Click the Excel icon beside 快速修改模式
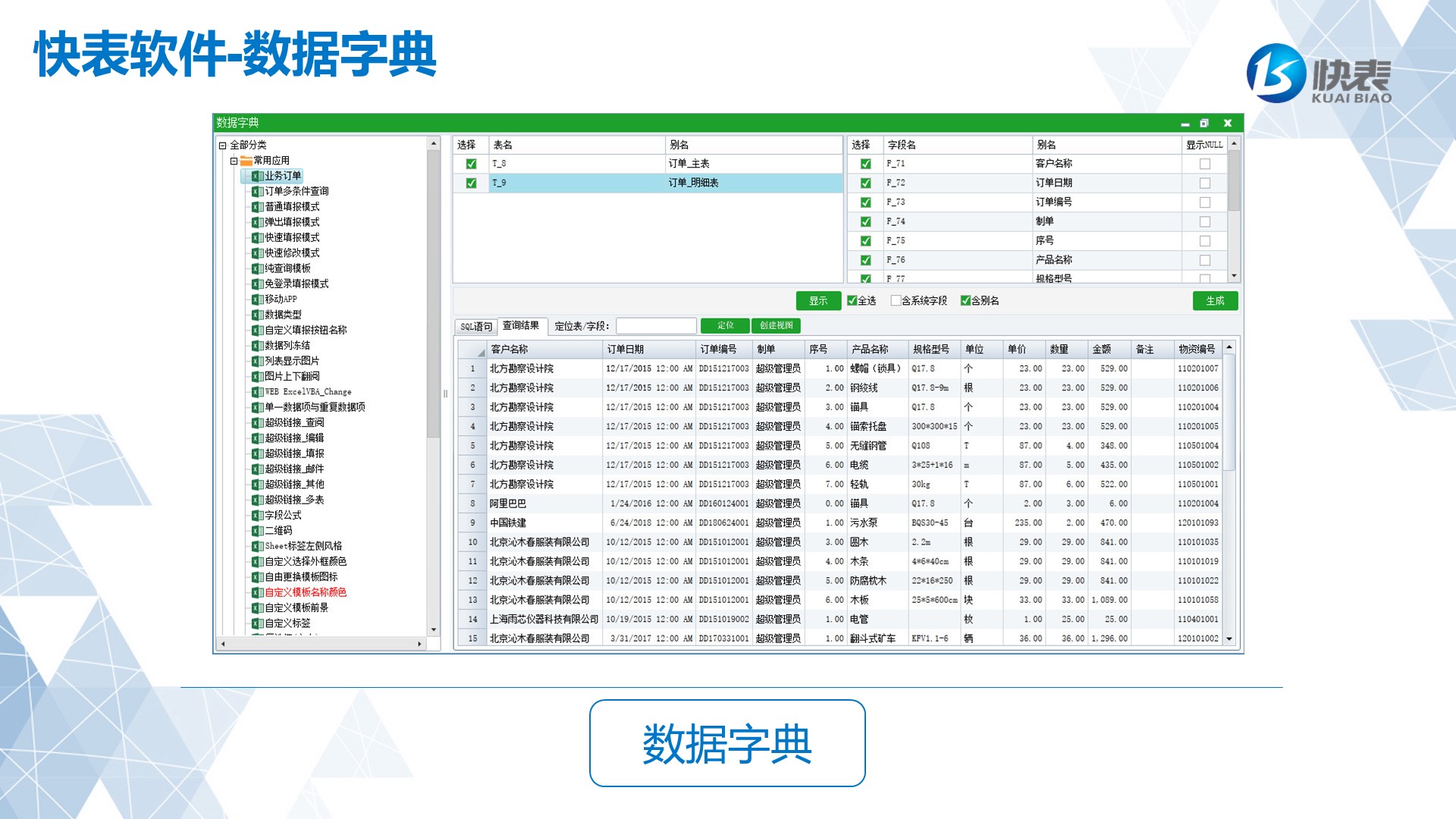Screen dimensions: 1456x819 pyautogui.click(x=257, y=253)
